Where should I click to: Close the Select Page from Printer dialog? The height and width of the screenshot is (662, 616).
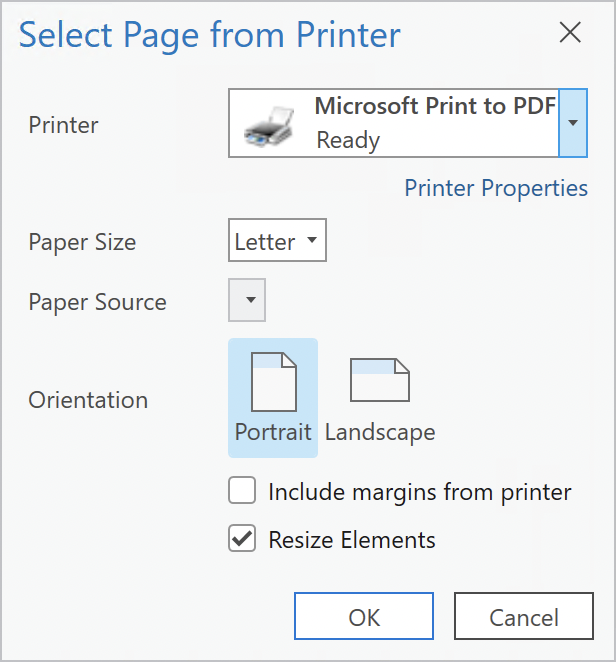tap(570, 33)
